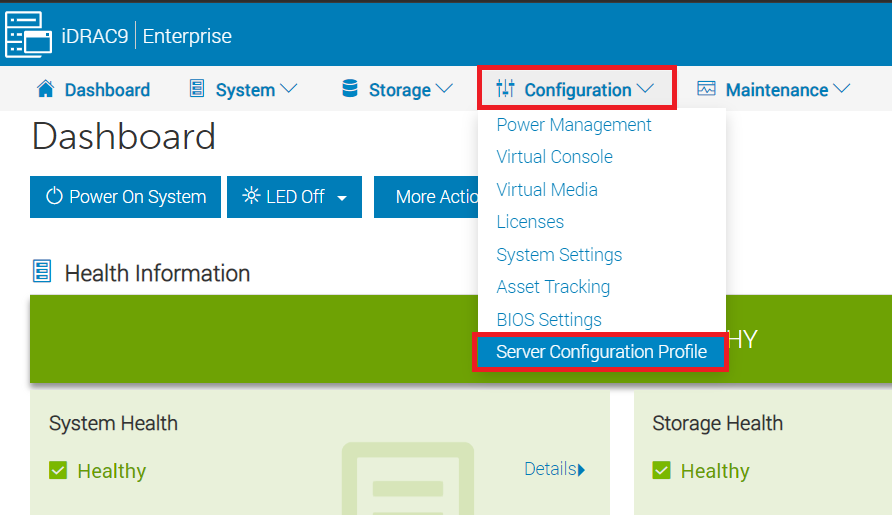Screen dimensions: 892x515
Task: Click the System Health green checkmark
Action: click(58, 470)
